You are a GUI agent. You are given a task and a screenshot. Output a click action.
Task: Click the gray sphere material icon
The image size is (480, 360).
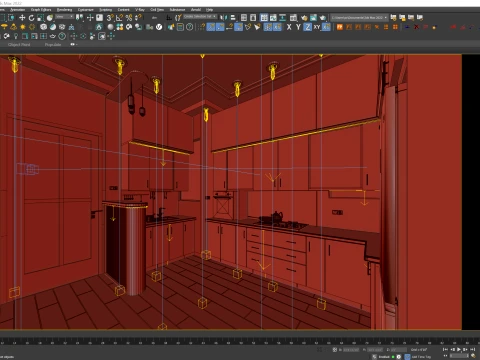(x=110, y=27)
